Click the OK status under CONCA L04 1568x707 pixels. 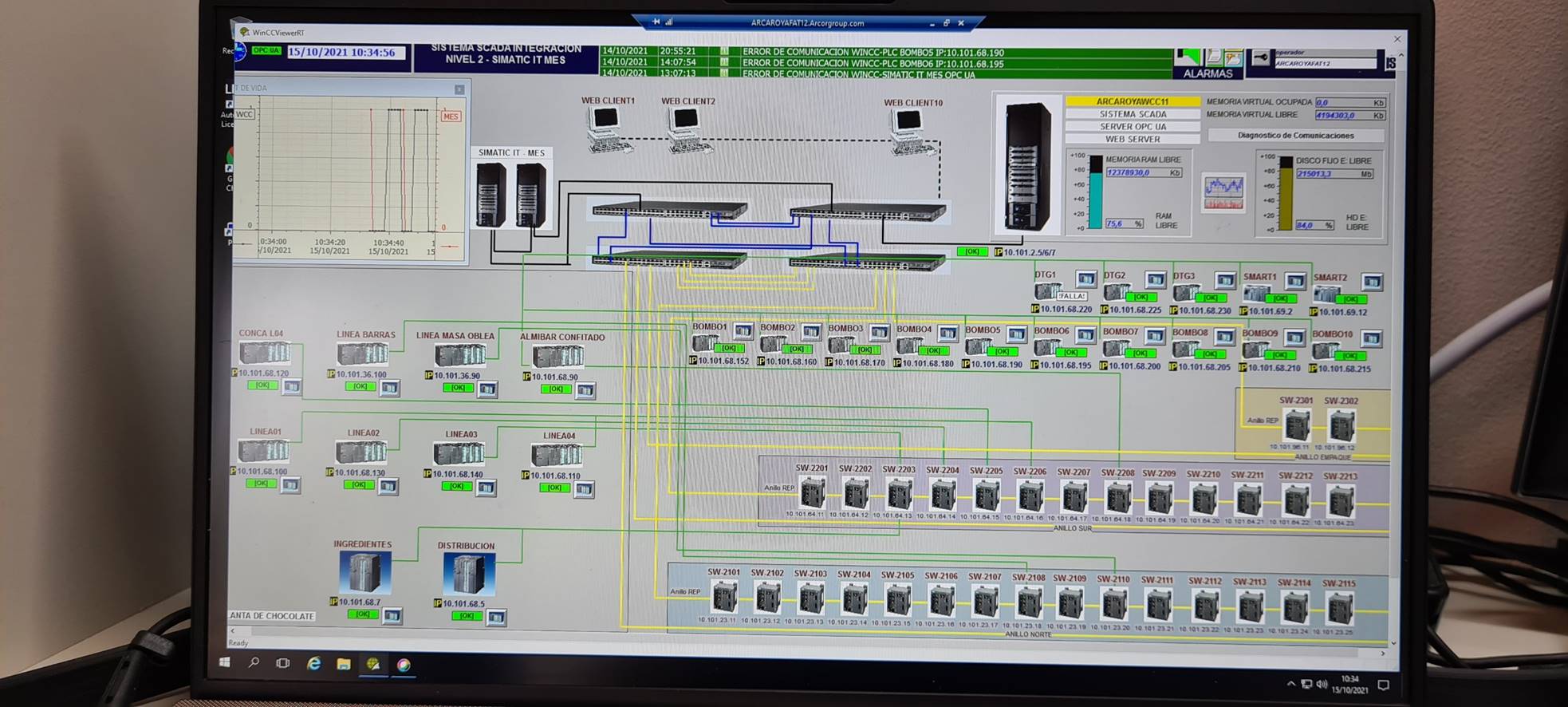(x=262, y=385)
